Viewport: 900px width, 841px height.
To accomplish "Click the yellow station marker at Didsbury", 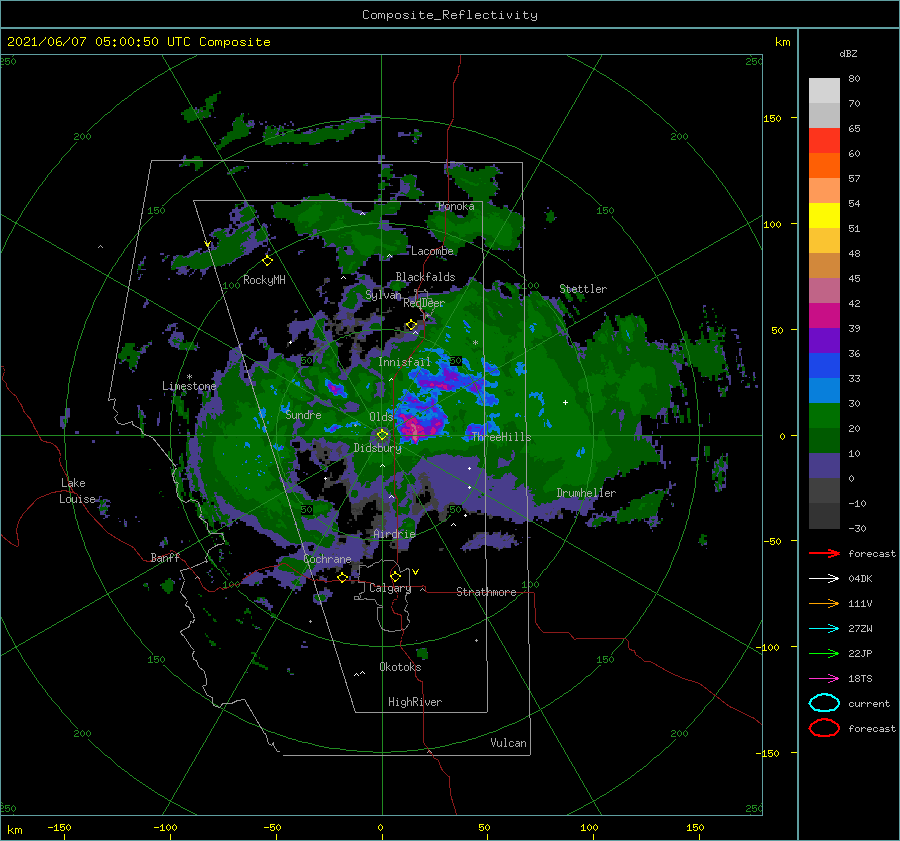I will pos(382,435).
